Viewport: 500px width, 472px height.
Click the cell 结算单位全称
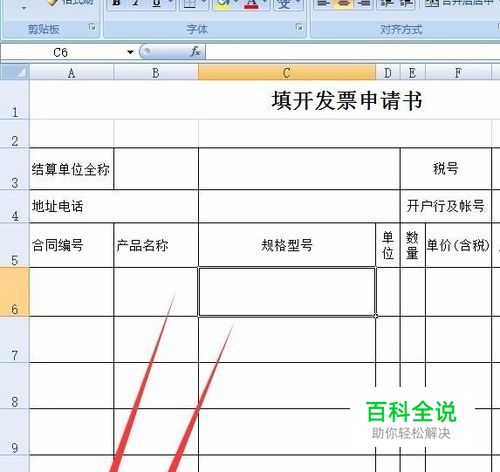[71, 169]
